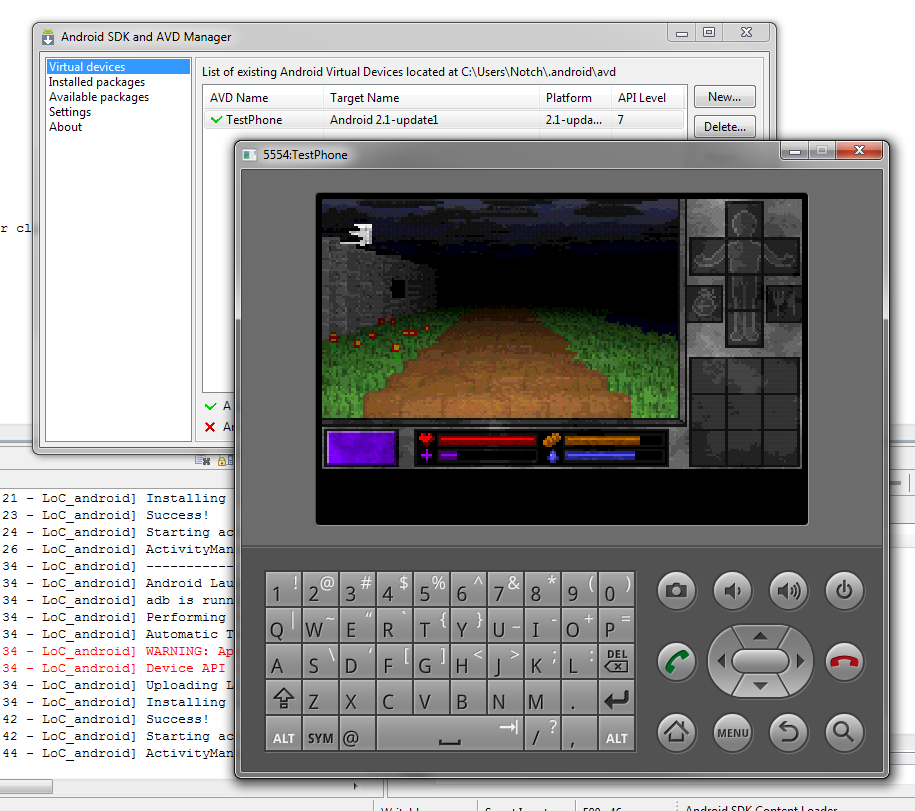Click the emulator back button
This screenshot has height=811, width=915.
click(788, 732)
